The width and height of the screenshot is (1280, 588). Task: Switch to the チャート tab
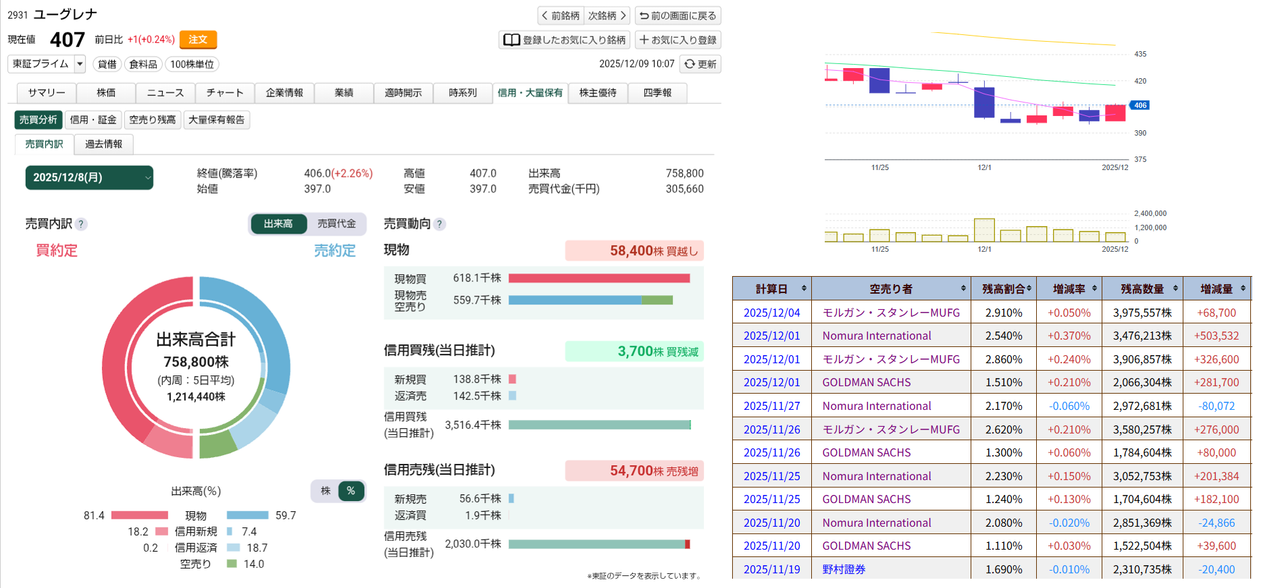[x=224, y=92]
